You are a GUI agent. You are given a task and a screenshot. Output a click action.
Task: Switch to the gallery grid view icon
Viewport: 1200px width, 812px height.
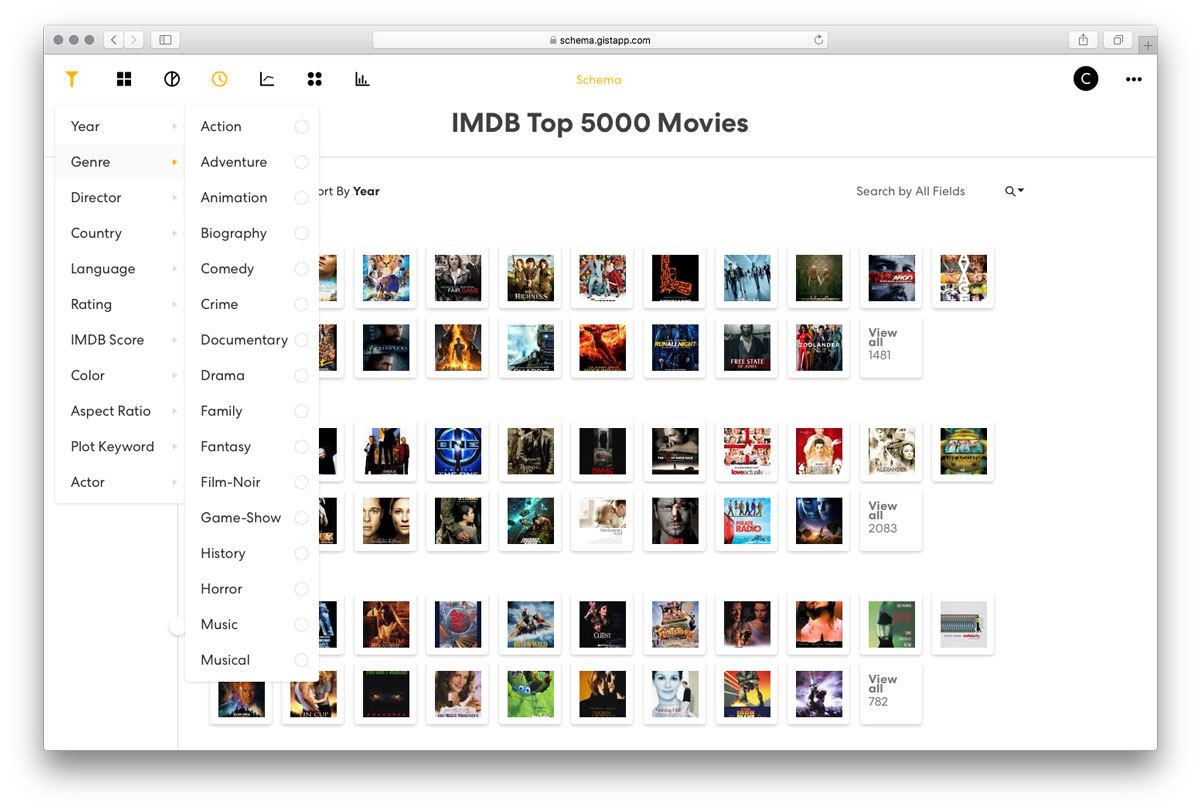[x=124, y=79]
